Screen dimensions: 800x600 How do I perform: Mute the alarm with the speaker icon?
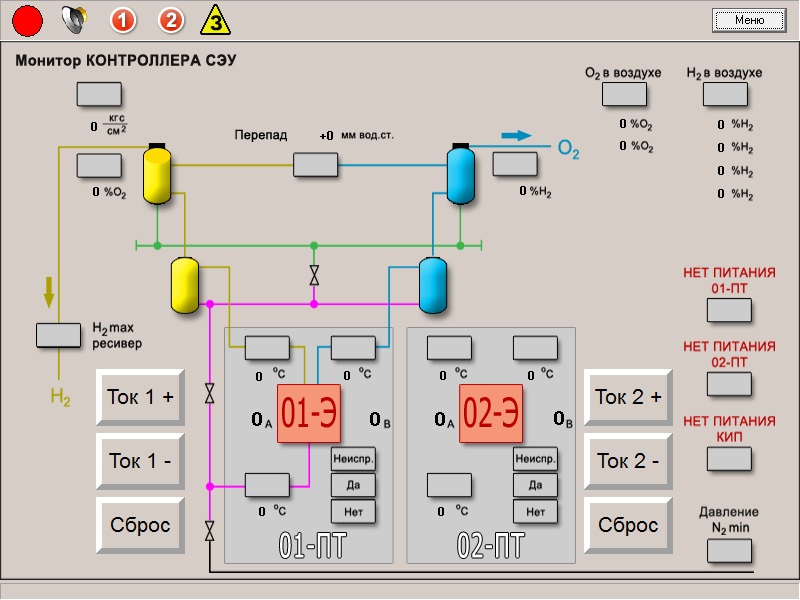pos(74,19)
